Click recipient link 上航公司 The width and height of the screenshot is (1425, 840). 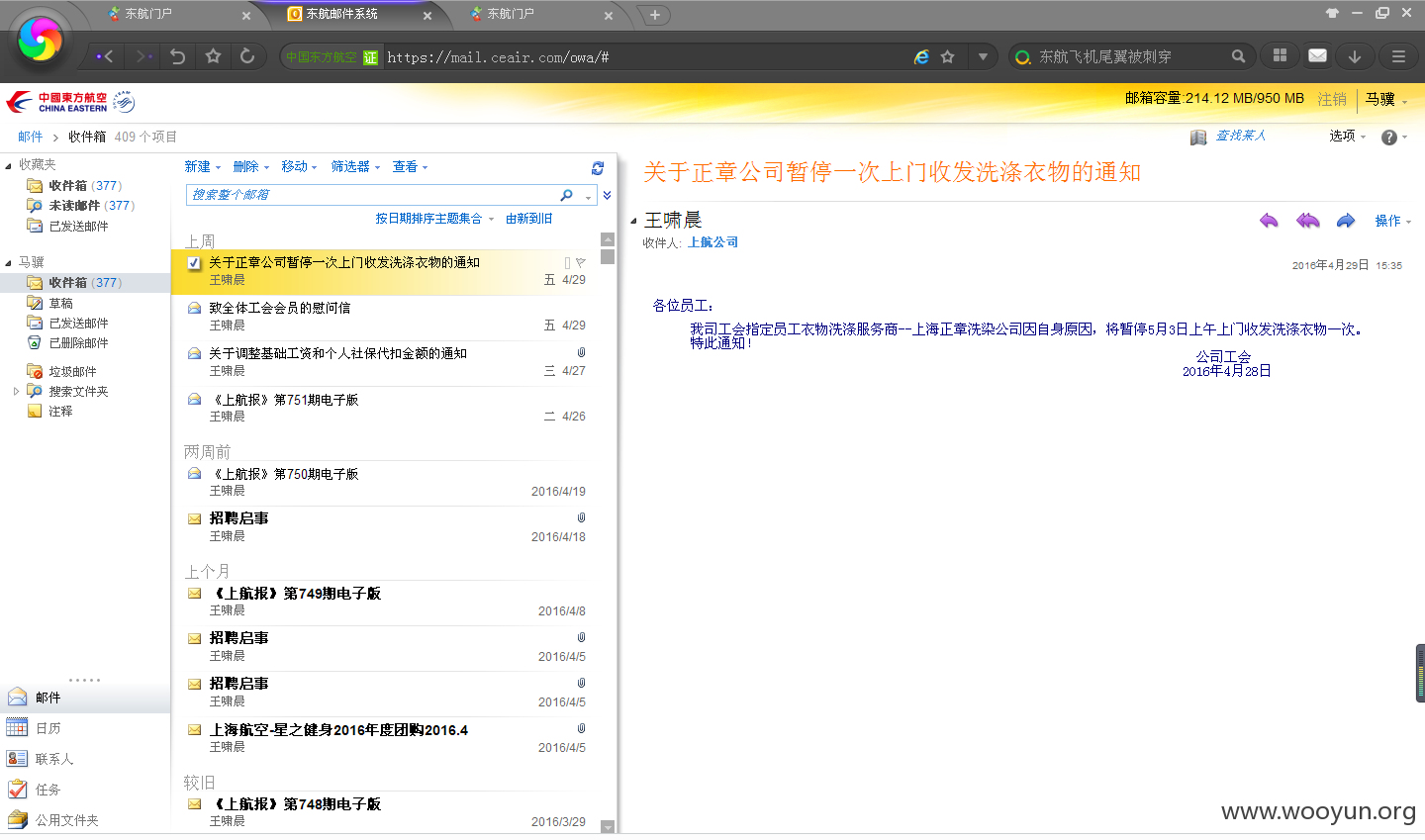pyautogui.click(x=712, y=242)
